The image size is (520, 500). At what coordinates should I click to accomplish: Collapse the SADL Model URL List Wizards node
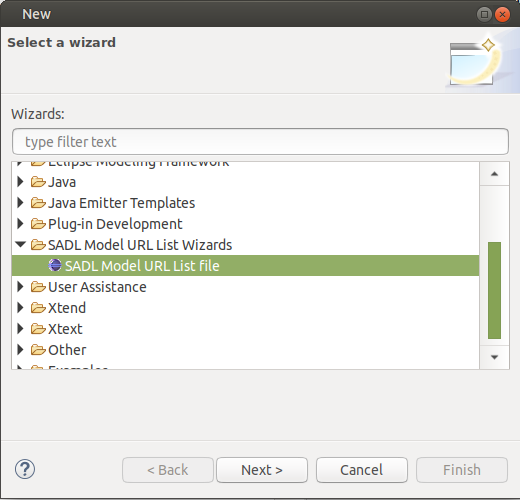[21, 245]
